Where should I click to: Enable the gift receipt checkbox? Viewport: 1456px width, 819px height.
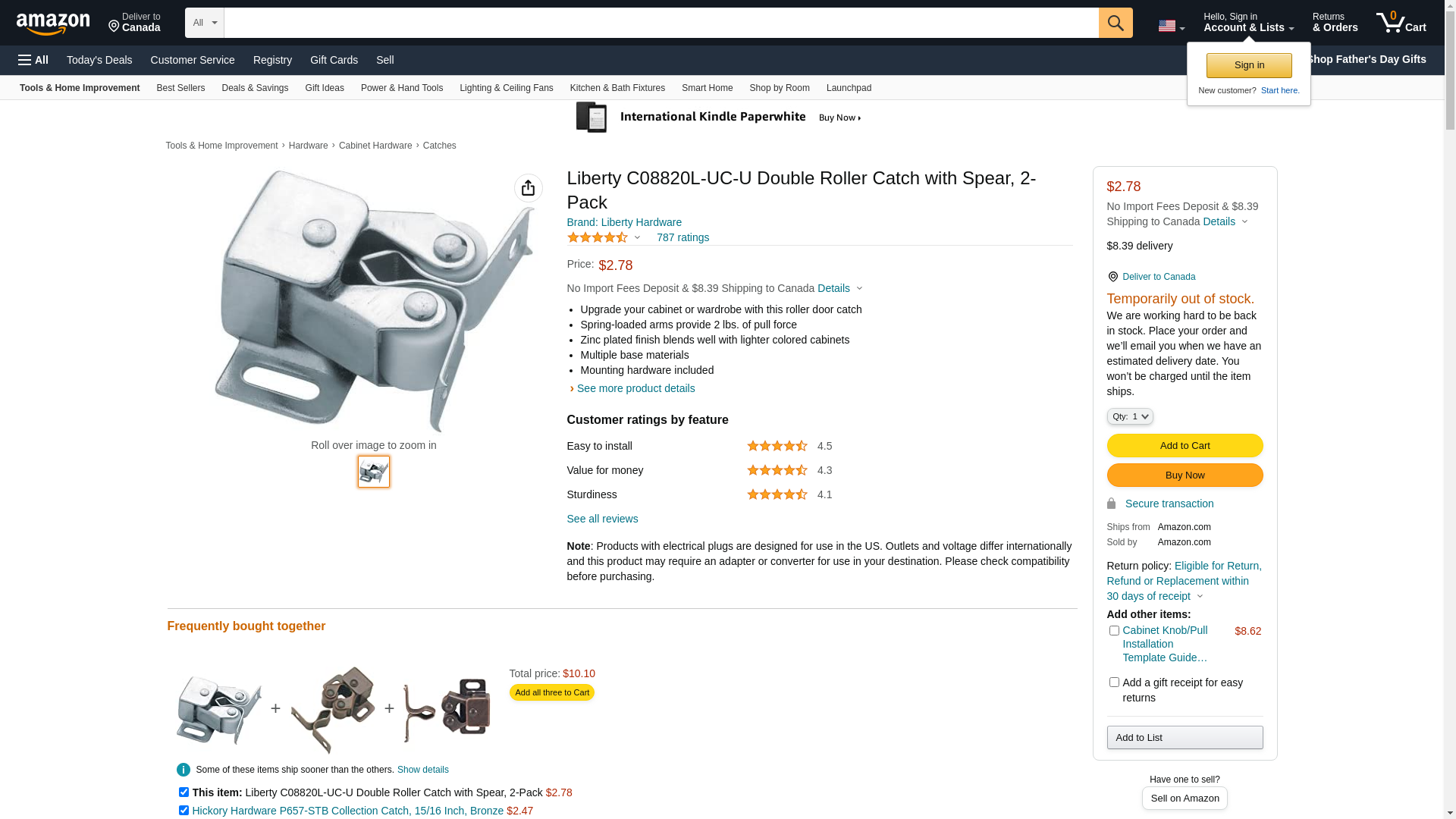(x=1114, y=682)
